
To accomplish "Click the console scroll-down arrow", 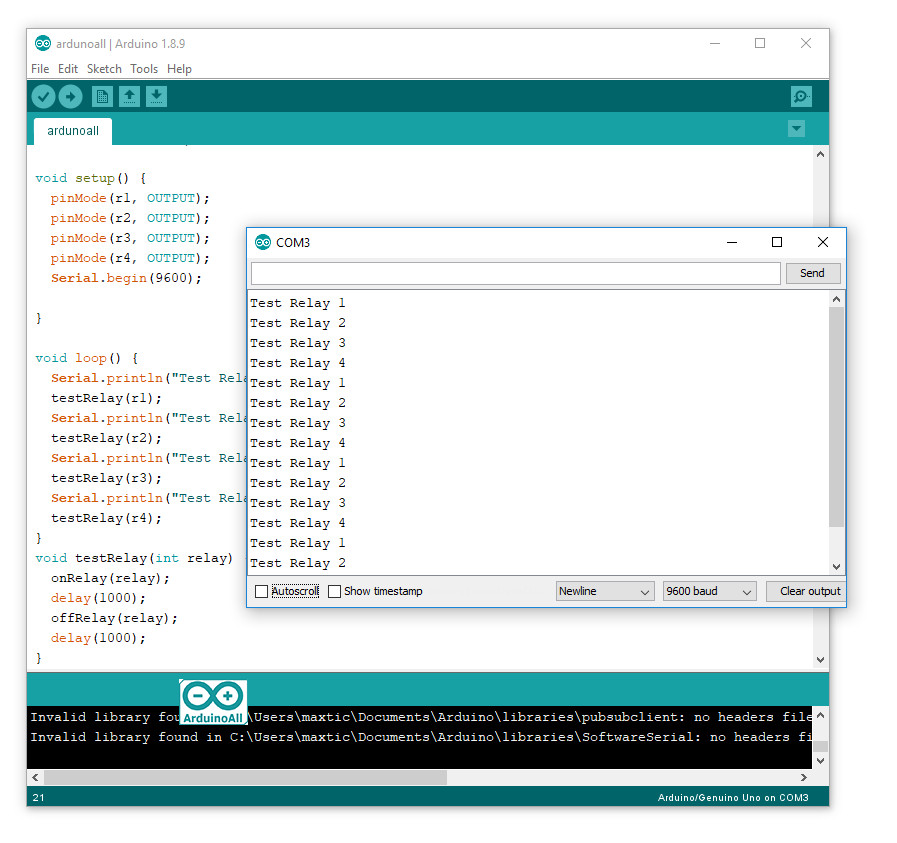I will 820,761.
